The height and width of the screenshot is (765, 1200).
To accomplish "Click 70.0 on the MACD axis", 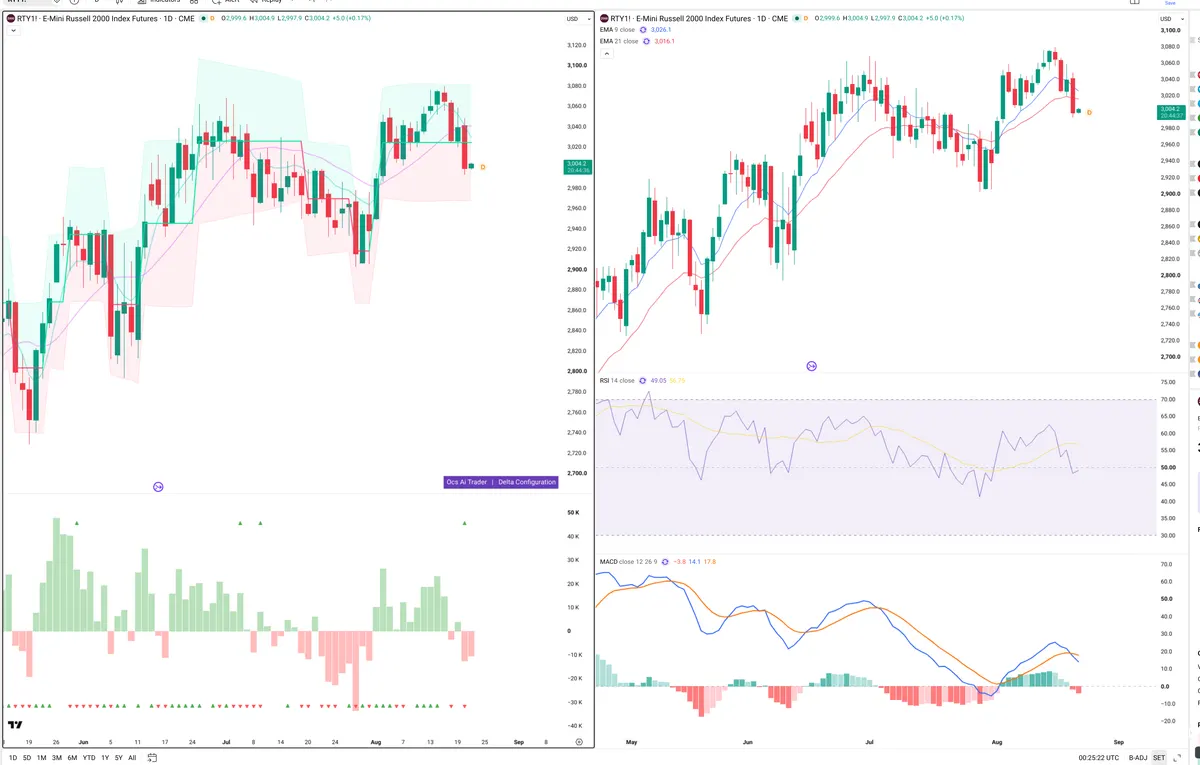I will point(1166,565).
